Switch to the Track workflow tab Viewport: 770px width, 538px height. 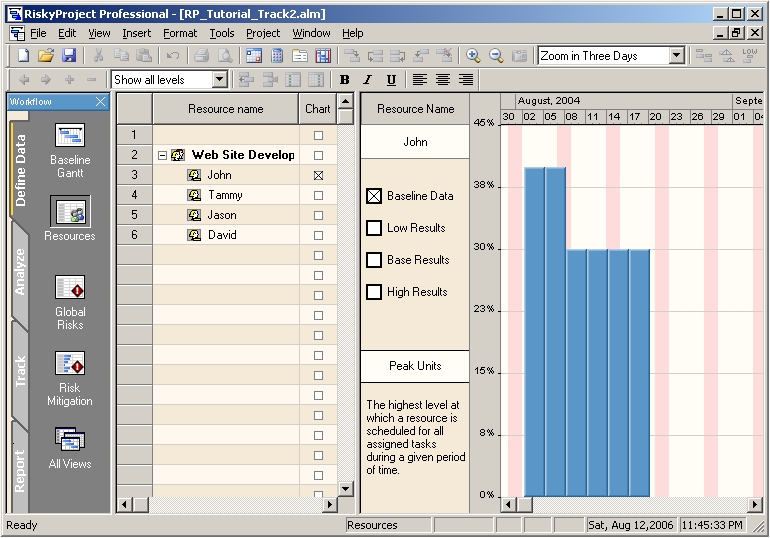pos(20,372)
